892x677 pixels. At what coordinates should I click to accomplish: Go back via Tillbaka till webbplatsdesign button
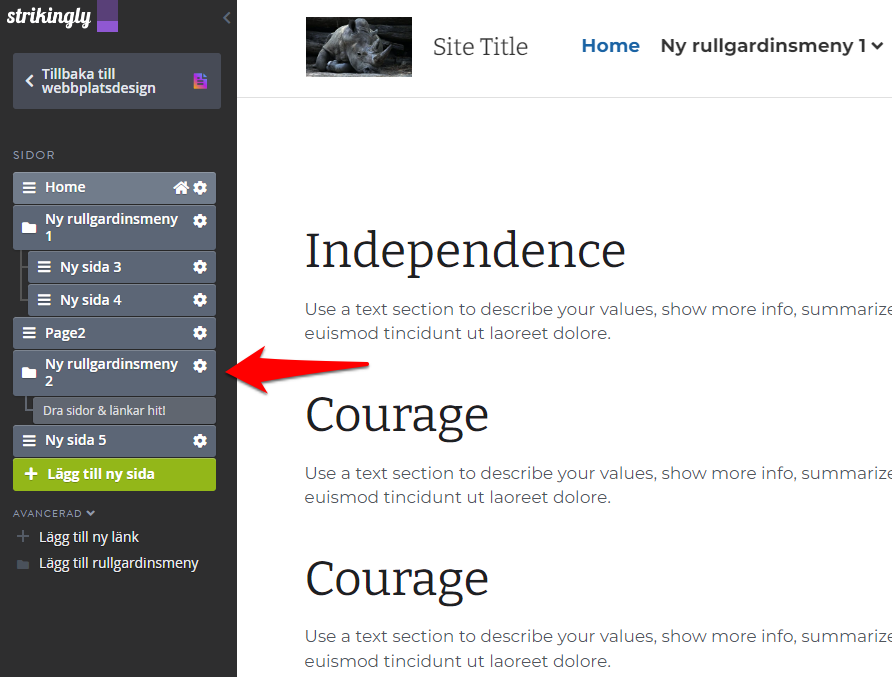tap(117, 81)
